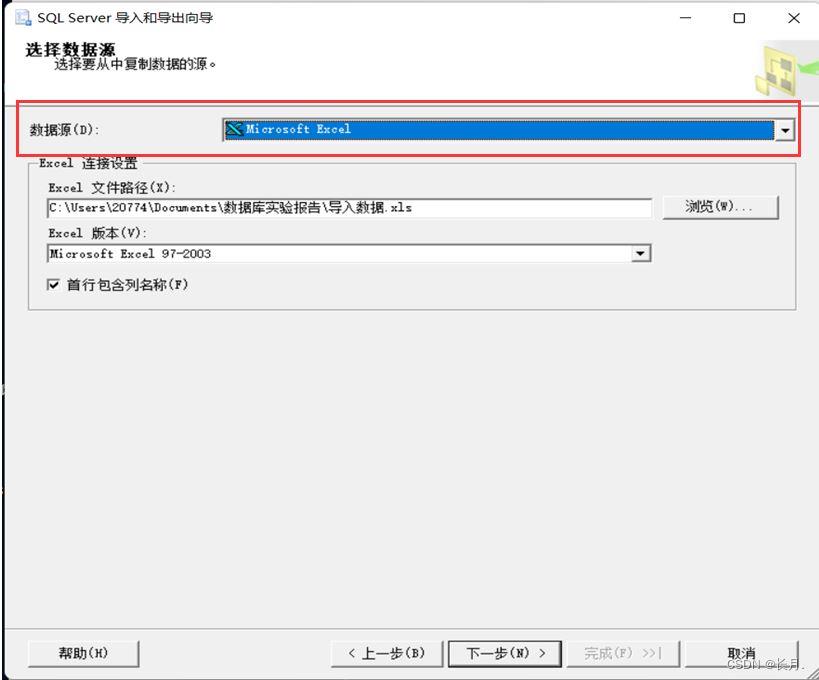Click the Excel file path input field

(x=349, y=208)
